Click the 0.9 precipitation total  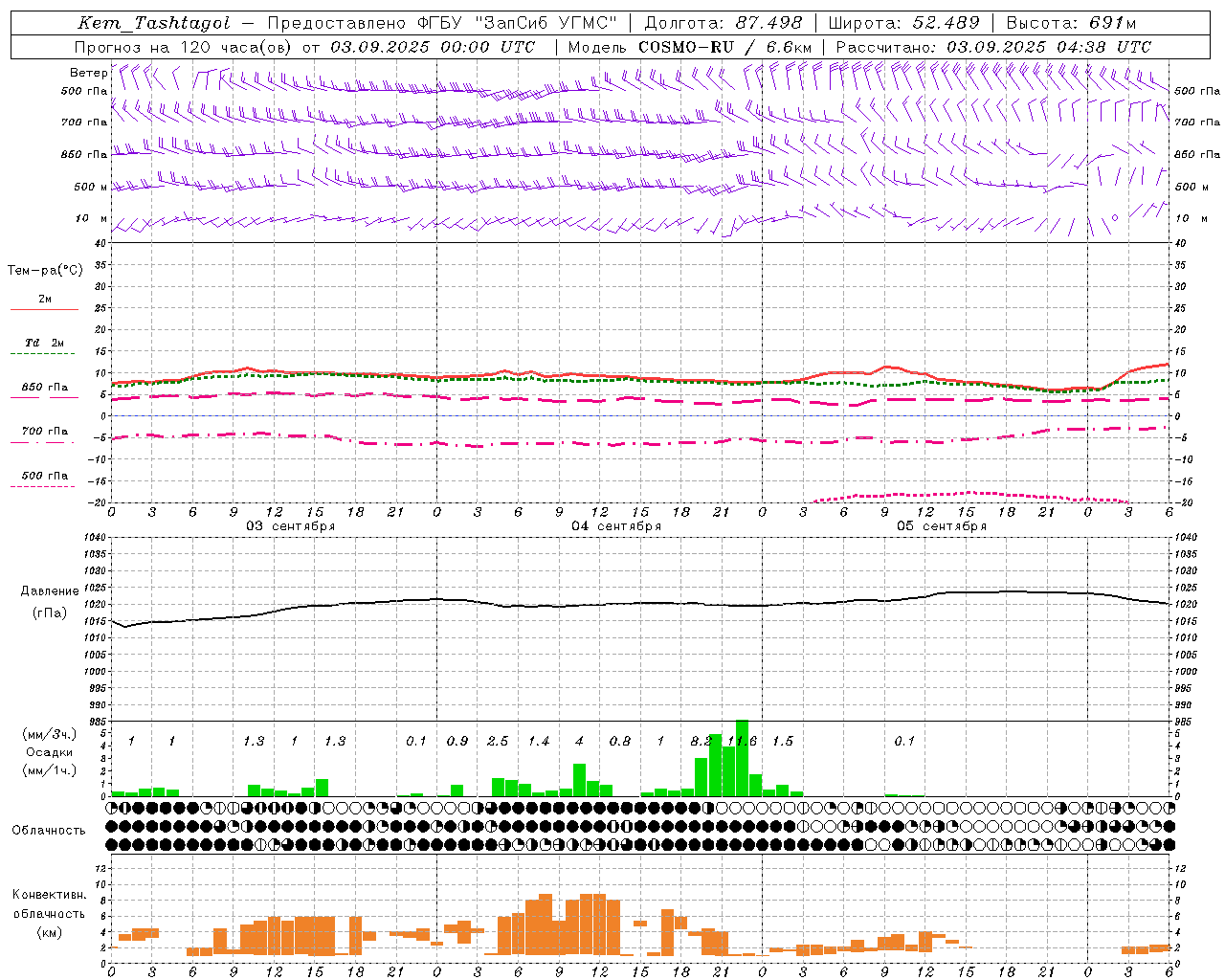pyautogui.click(x=457, y=742)
